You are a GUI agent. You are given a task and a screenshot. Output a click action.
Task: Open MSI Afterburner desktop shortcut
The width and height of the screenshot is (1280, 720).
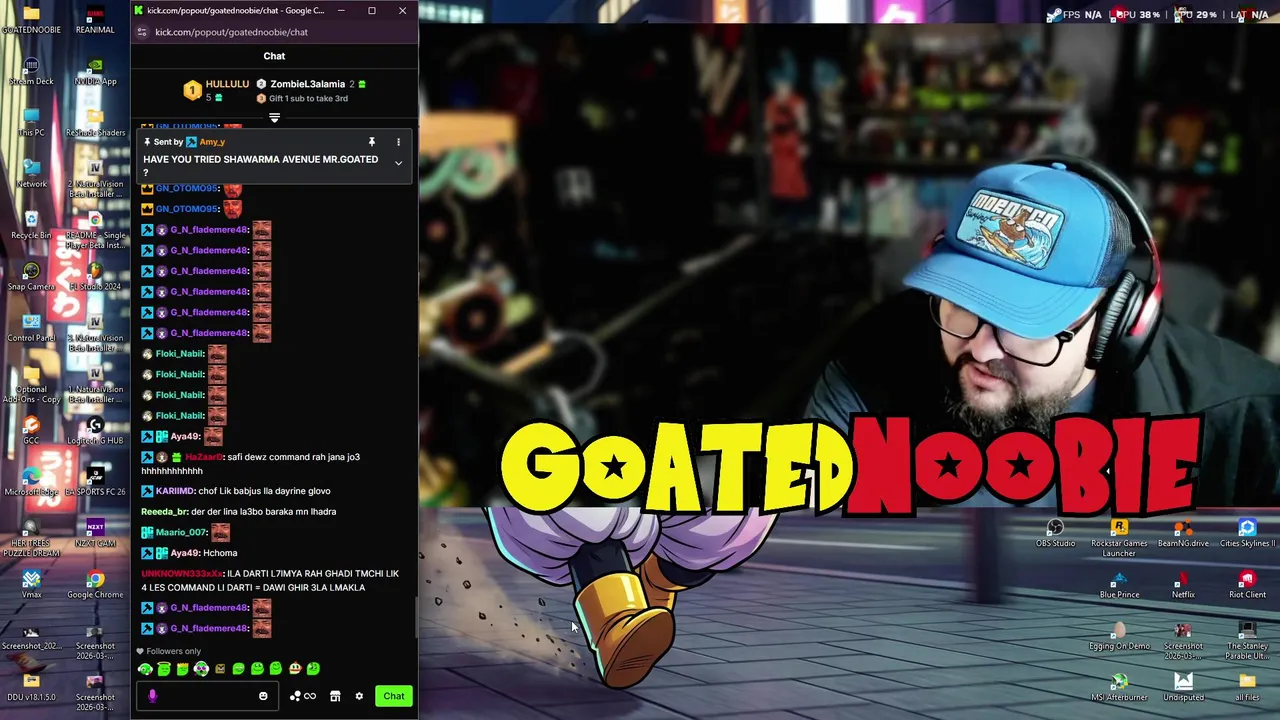tap(1119, 687)
